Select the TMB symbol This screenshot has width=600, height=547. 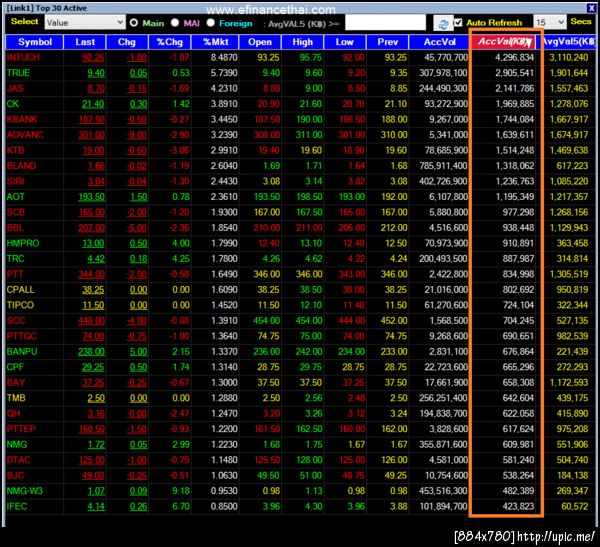16,398
